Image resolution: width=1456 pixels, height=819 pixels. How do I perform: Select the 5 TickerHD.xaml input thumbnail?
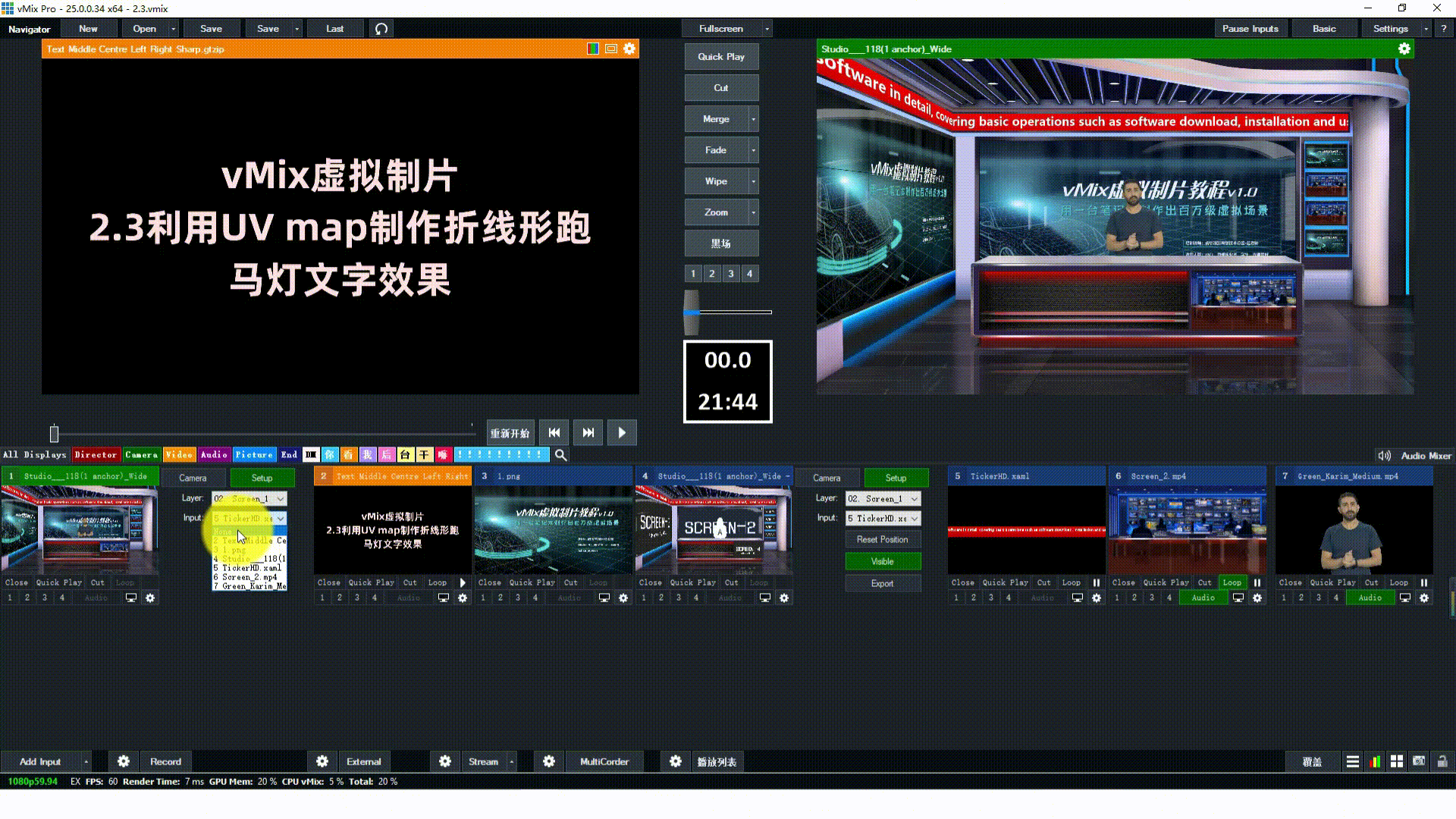coord(1027,530)
